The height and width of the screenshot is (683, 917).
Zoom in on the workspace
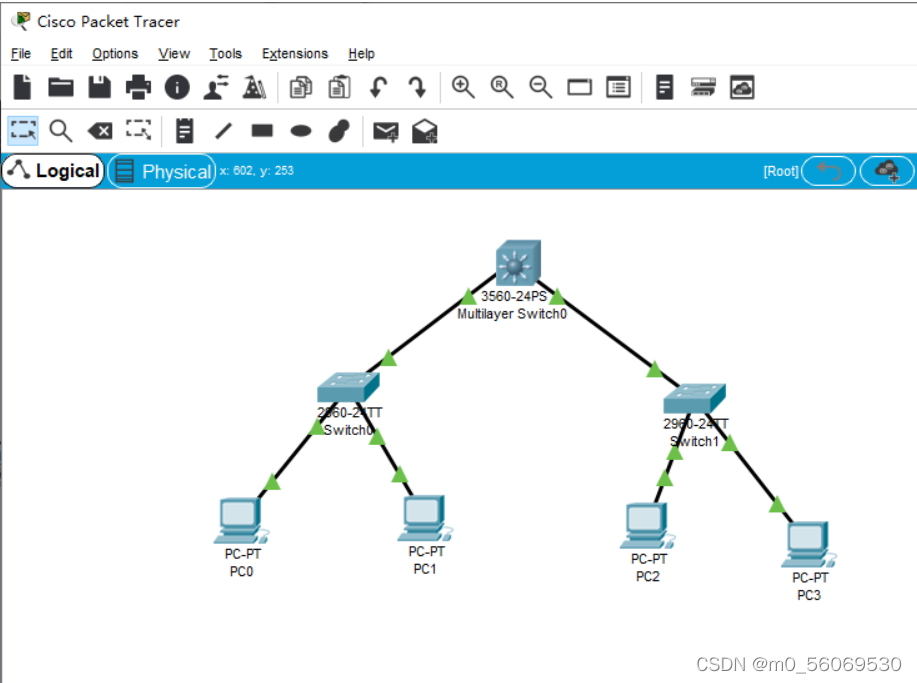click(463, 87)
